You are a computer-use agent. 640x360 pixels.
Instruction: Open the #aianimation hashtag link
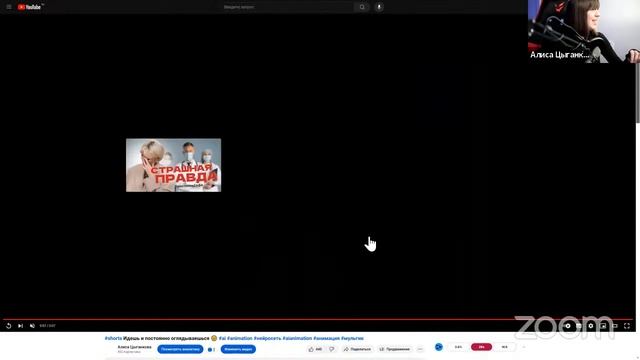coord(297,338)
